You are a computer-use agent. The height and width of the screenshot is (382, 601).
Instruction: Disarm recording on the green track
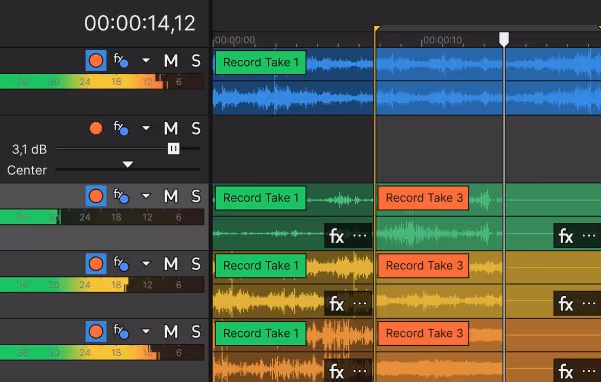pos(96,196)
